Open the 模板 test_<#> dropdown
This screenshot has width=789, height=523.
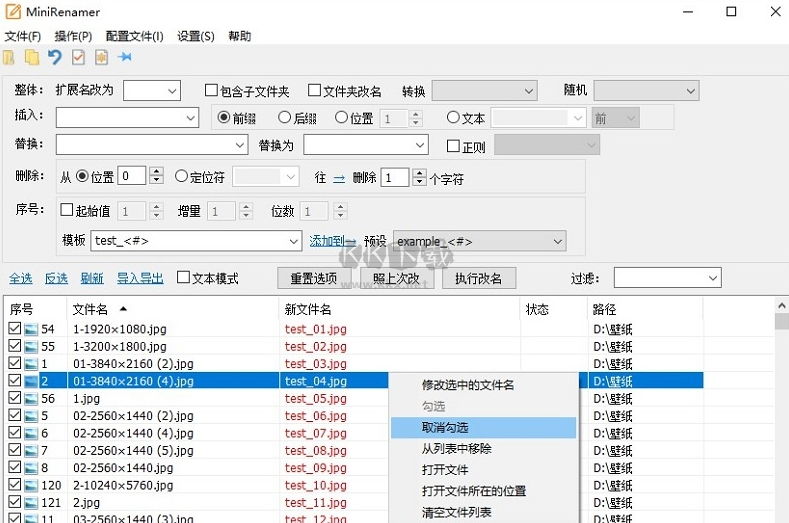click(x=293, y=241)
